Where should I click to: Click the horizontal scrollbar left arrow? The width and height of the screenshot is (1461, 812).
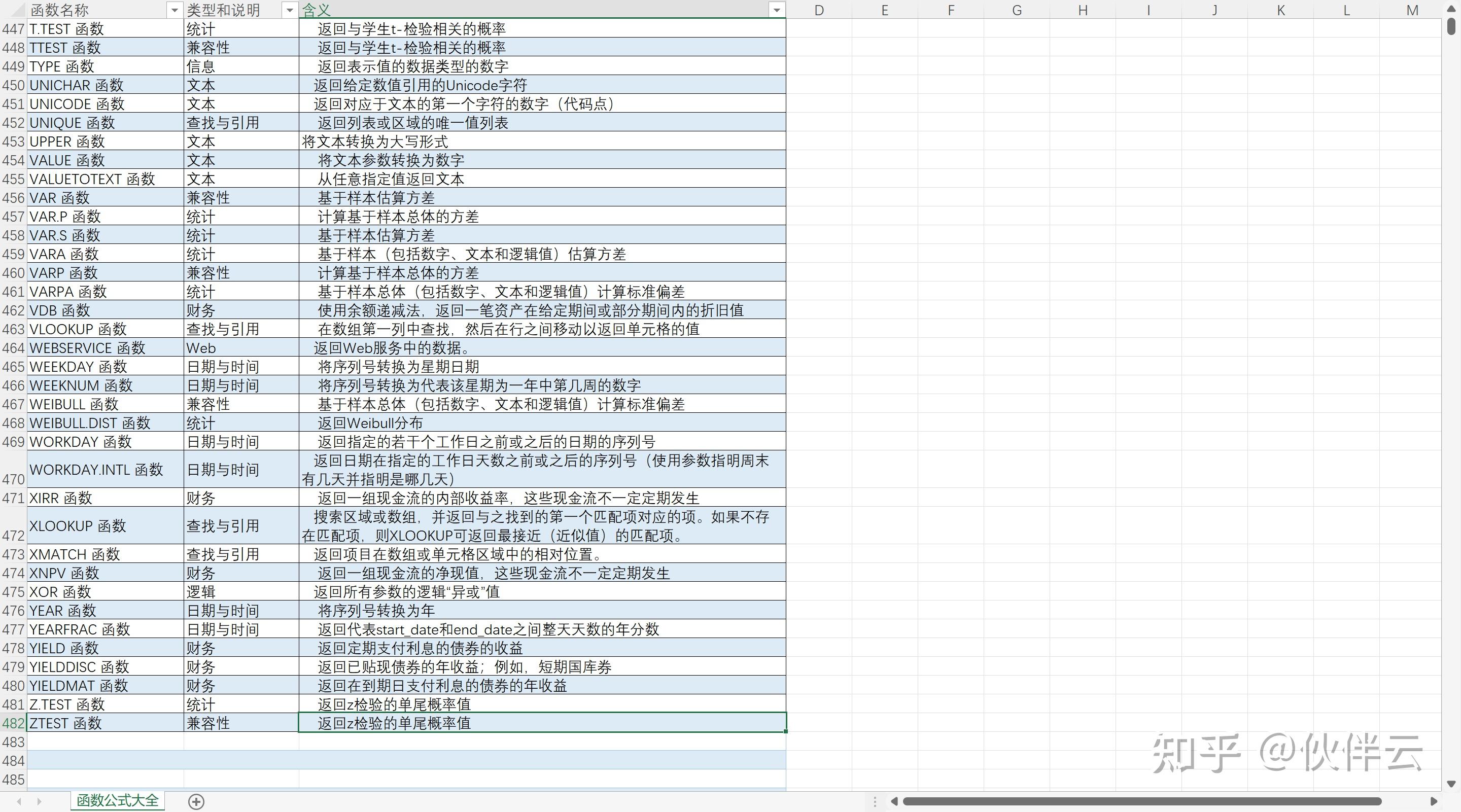click(x=894, y=801)
